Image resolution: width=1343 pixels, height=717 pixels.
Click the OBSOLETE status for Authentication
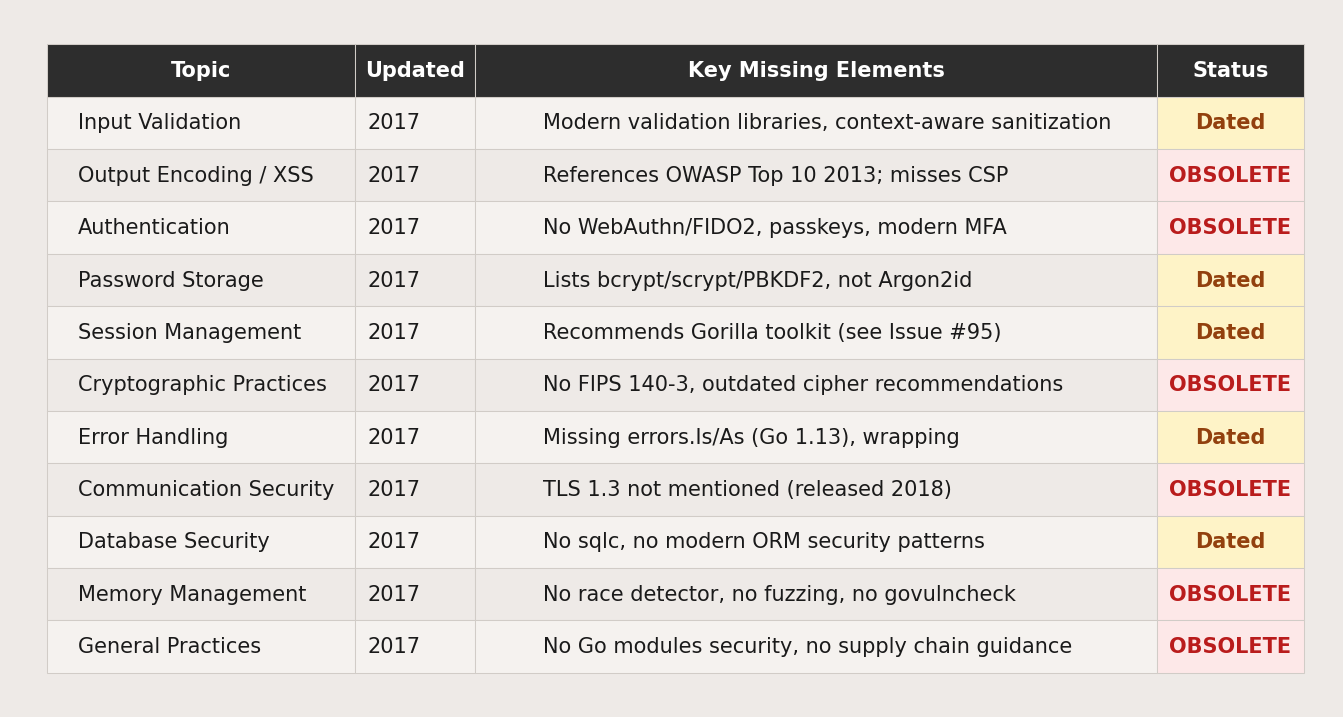(1230, 228)
